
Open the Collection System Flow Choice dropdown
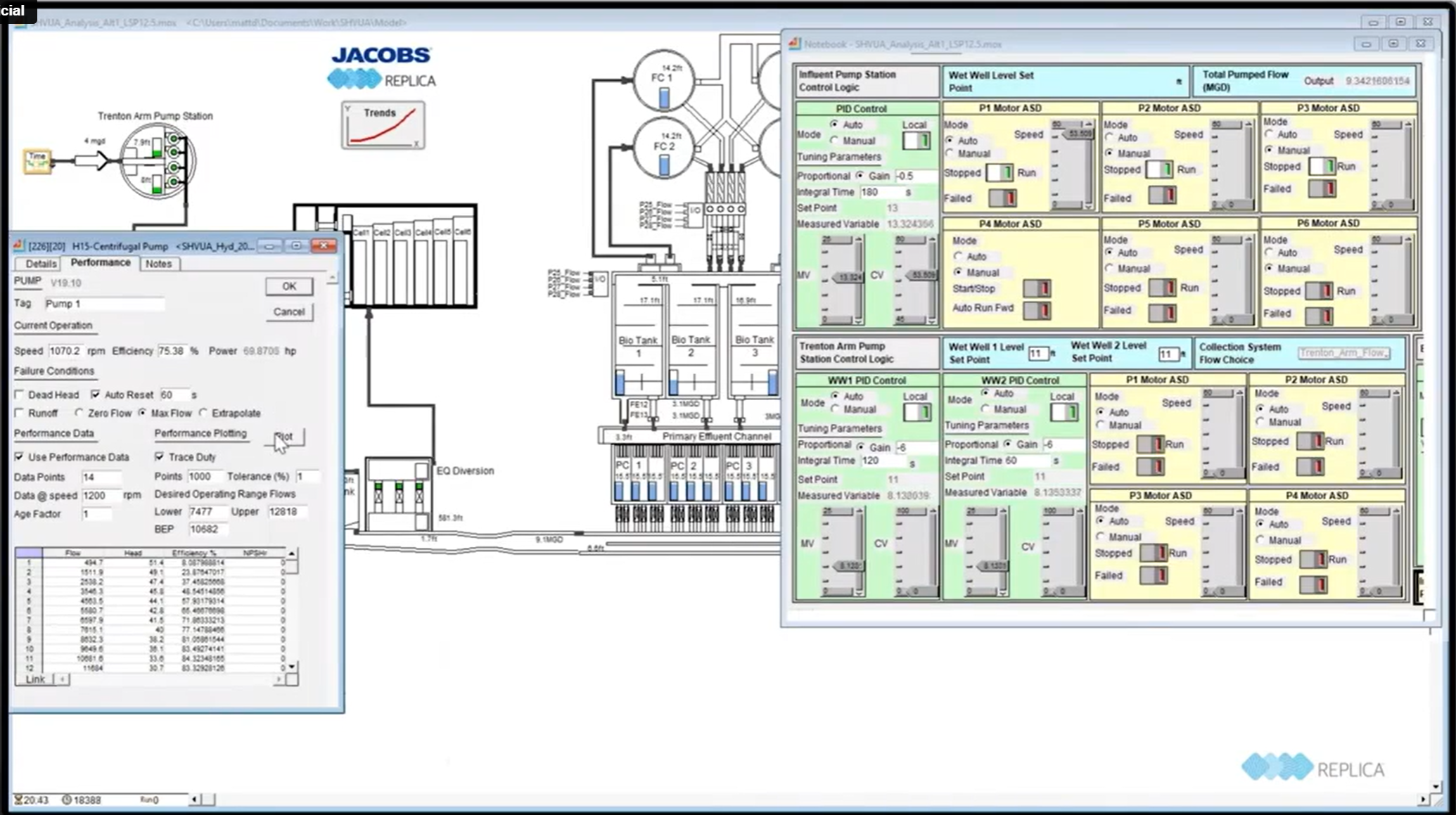[1344, 353]
